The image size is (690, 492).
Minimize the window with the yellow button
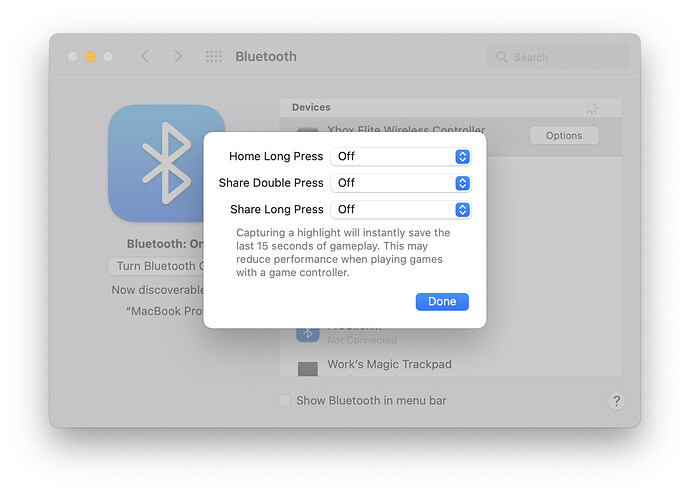[90, 57]
